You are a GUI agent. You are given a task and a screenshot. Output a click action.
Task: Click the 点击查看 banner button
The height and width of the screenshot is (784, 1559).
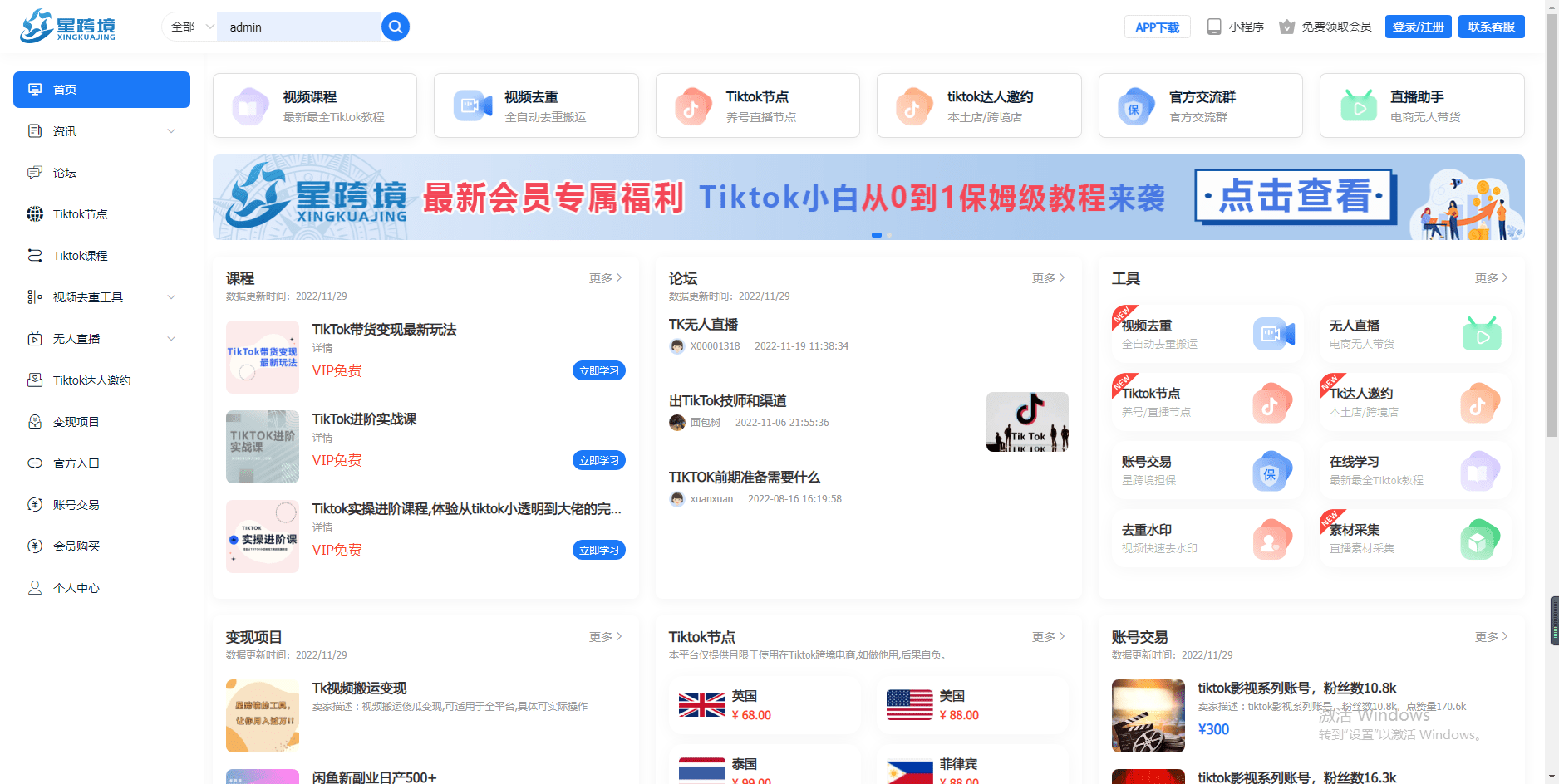pyautogui.click(x=1296, y=197)
